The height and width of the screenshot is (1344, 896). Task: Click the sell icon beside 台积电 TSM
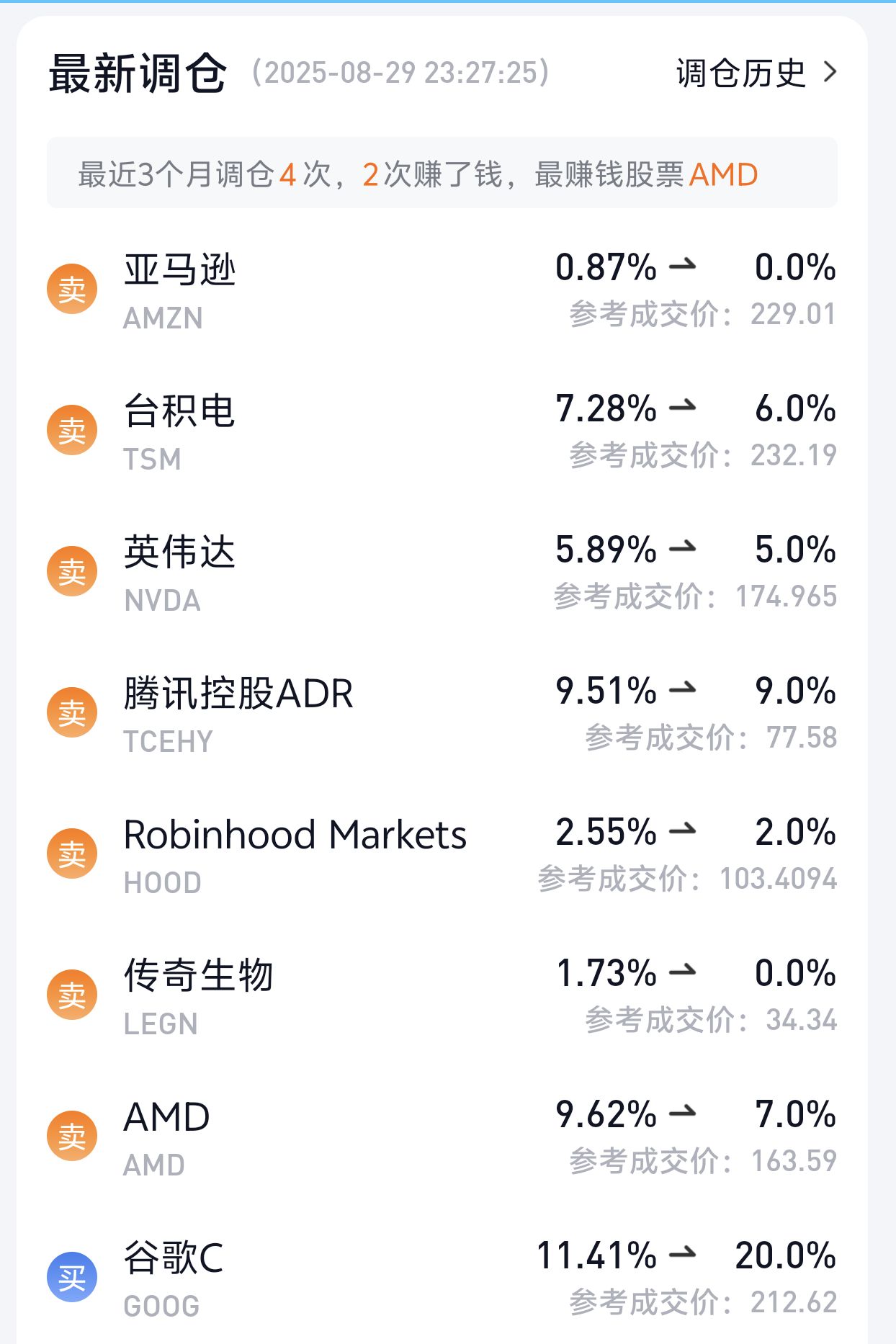(x=72, y=431)
